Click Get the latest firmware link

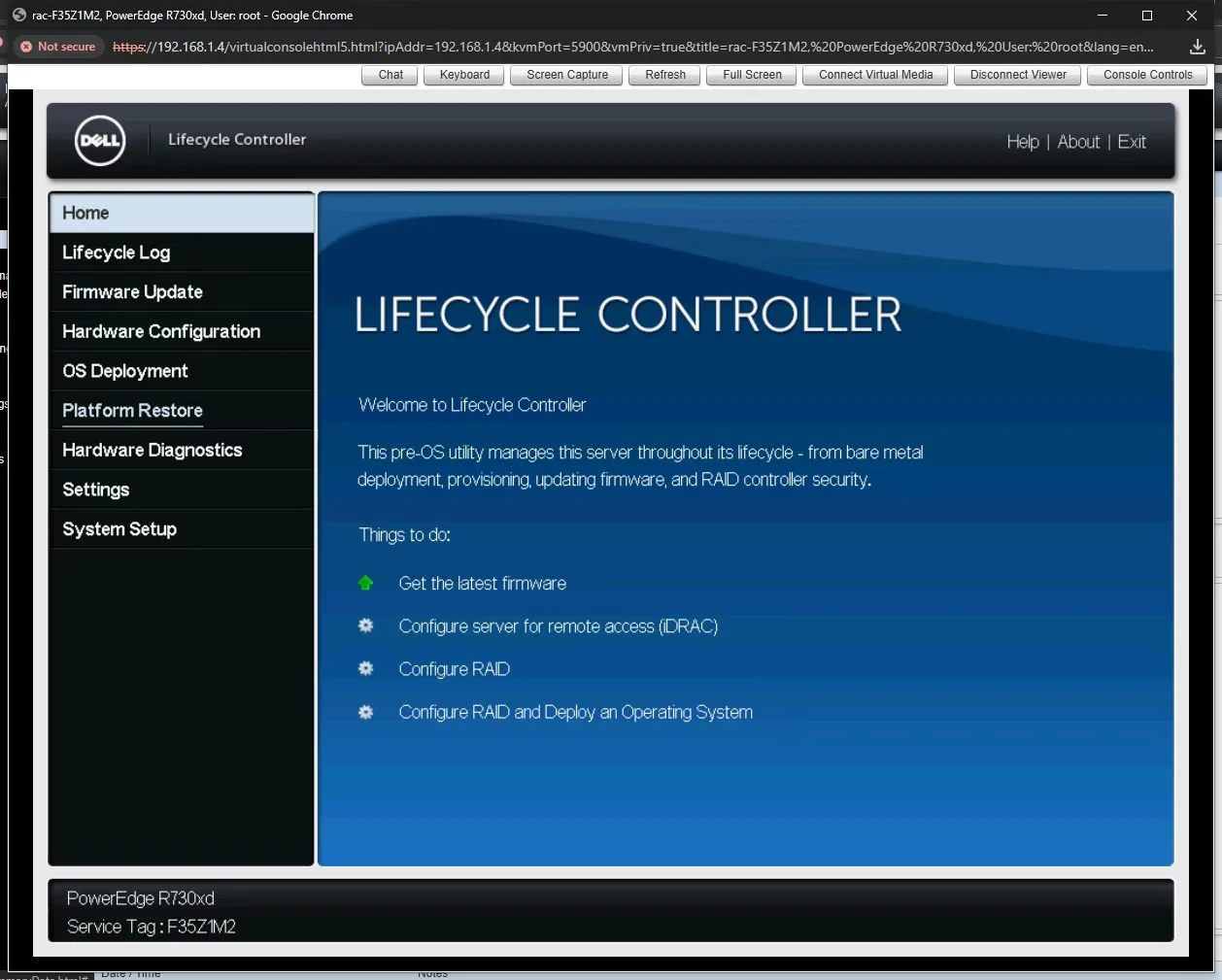click(x=482, y=583)
